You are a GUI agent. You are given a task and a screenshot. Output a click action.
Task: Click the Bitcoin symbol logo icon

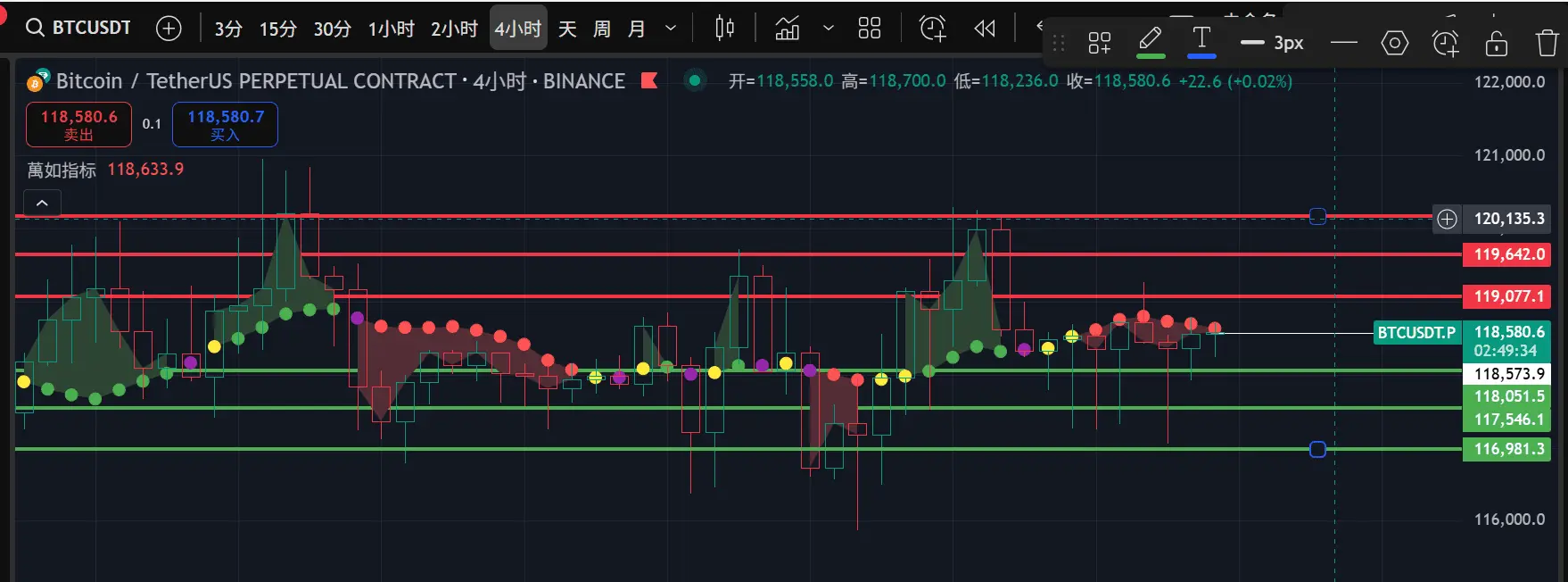37,81
